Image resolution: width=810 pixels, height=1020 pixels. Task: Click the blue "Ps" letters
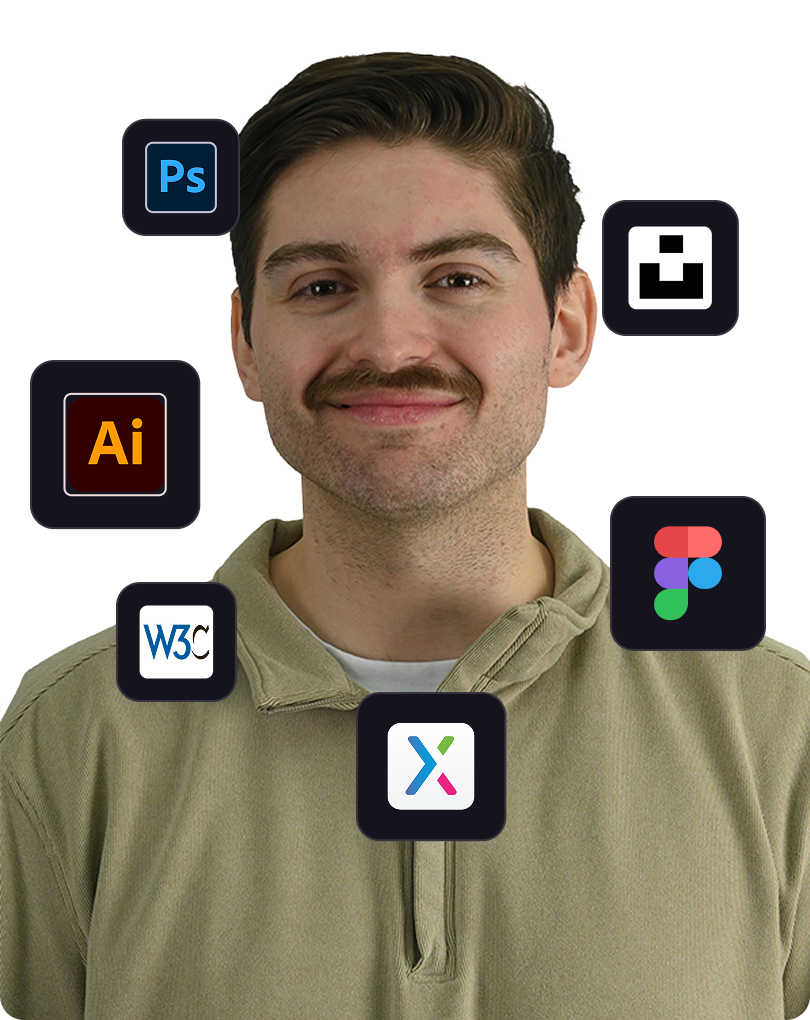pyautogui.click(x=182, y=178)
